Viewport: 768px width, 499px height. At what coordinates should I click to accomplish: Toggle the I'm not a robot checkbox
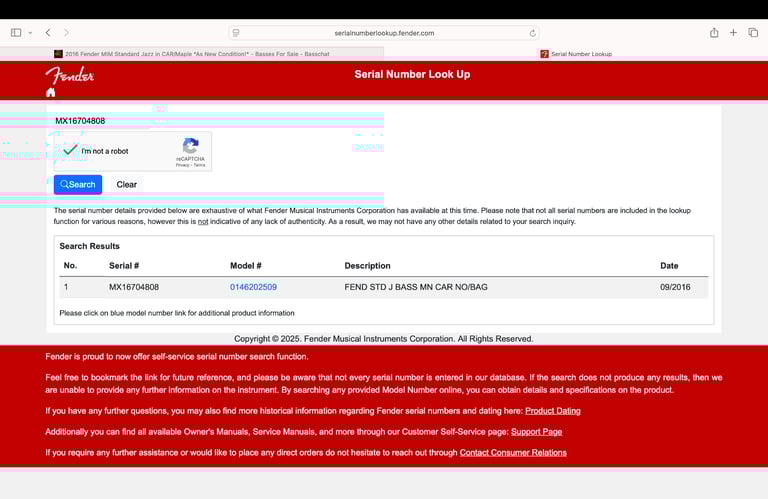point(71,150)
